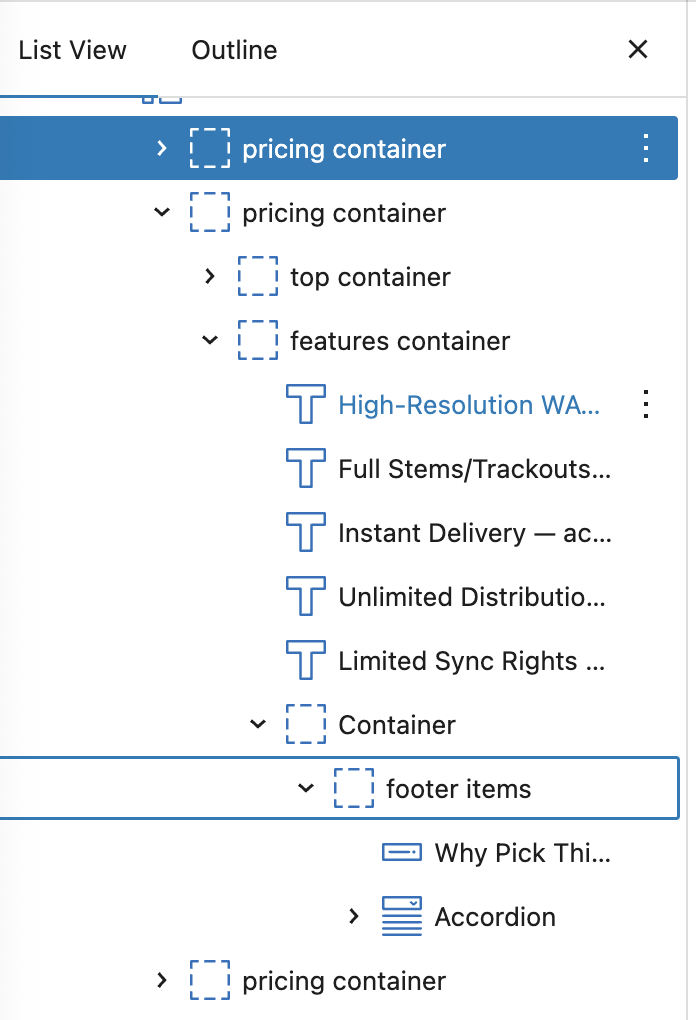Click the button block icon beside Why Pick Thi...

[x=402, y=853]
